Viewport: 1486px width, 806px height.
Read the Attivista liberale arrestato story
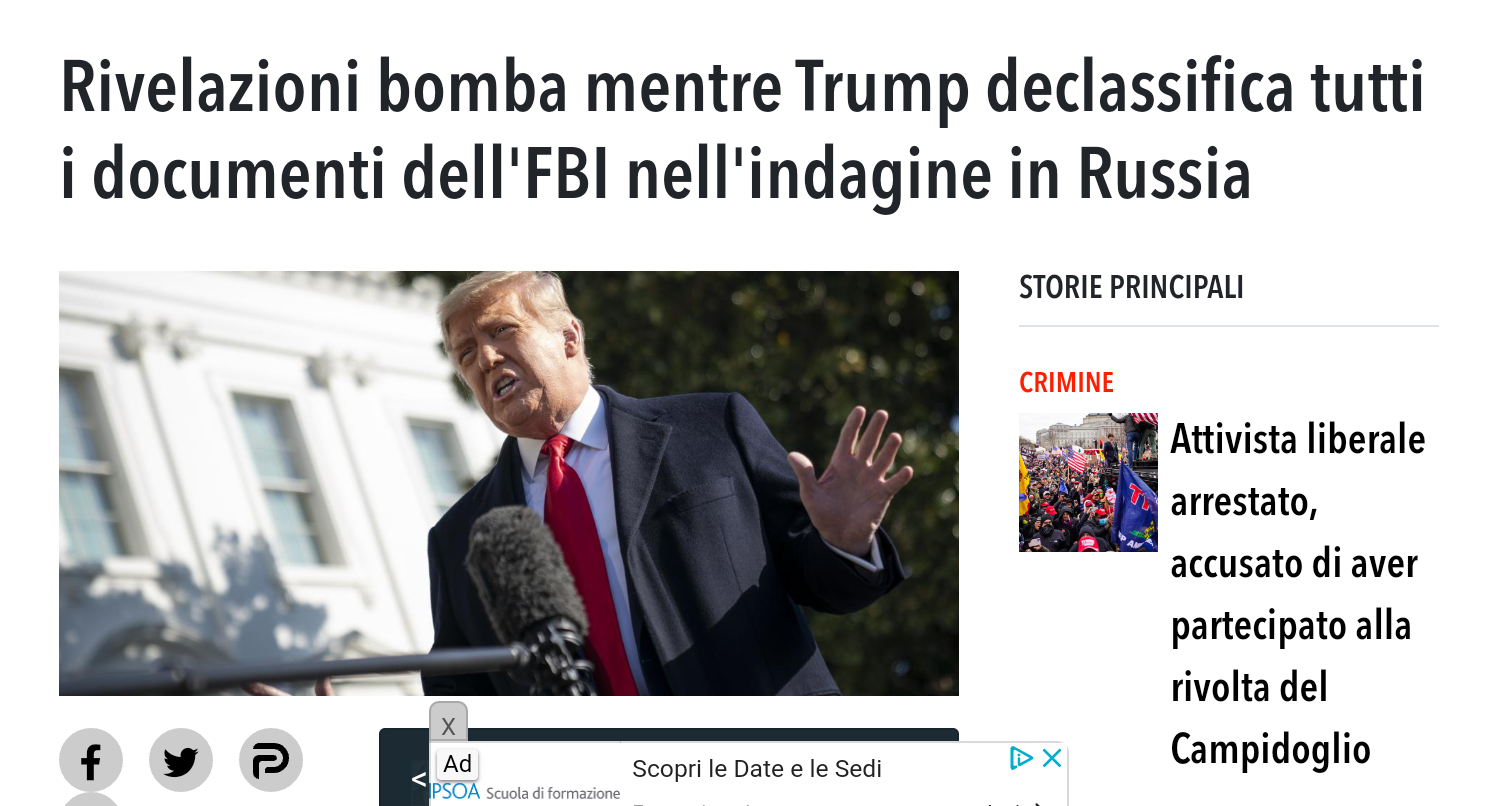point(1298,594)
